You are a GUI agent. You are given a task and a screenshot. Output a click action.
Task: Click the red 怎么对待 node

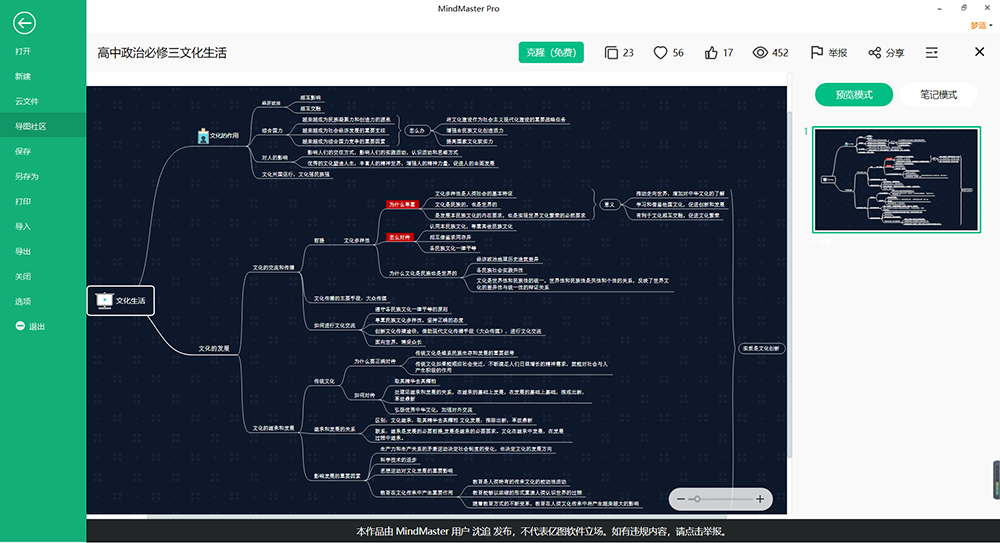tap(400, 237)
